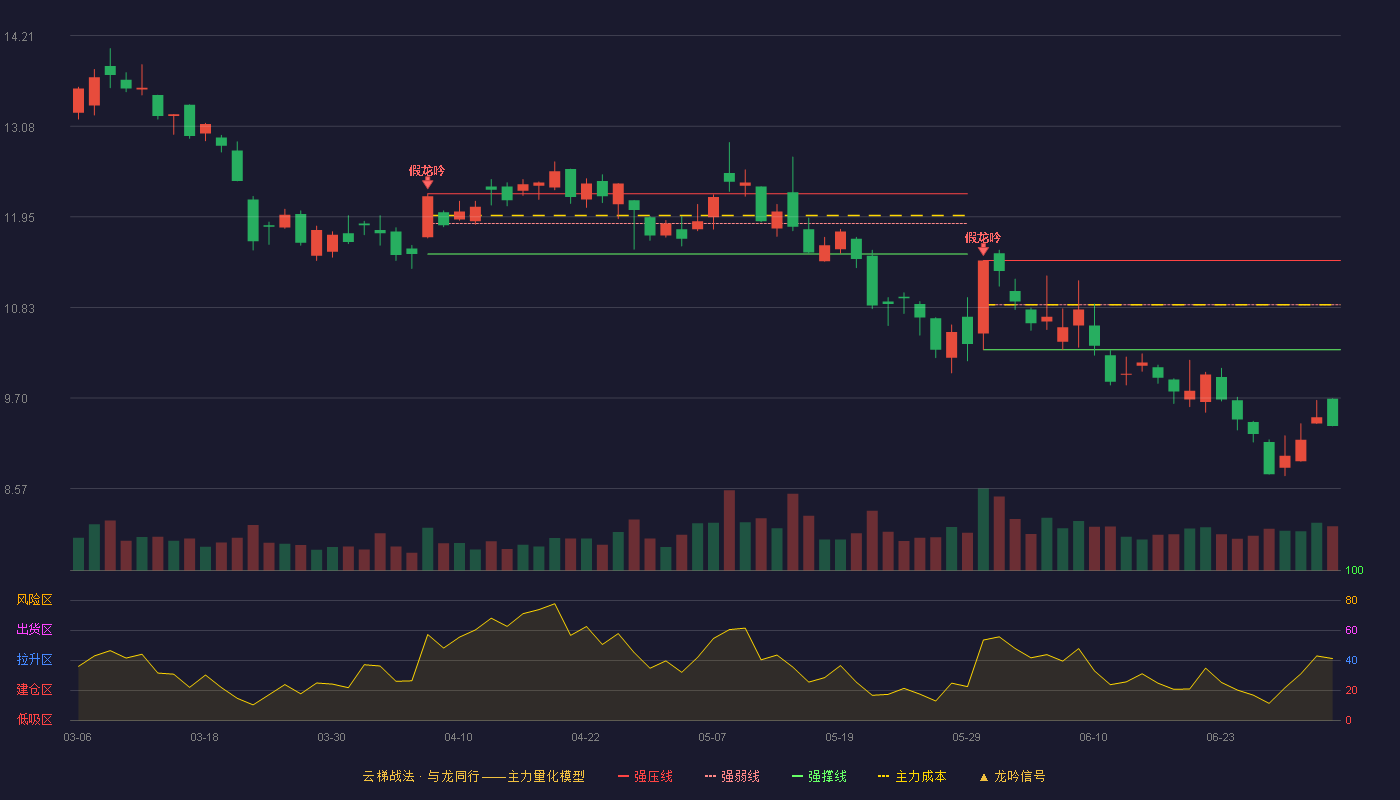The width and height of the screenshot is (1400, 800).
Task: Click the green 100 indicator scale label
Action: (1354, 571)
